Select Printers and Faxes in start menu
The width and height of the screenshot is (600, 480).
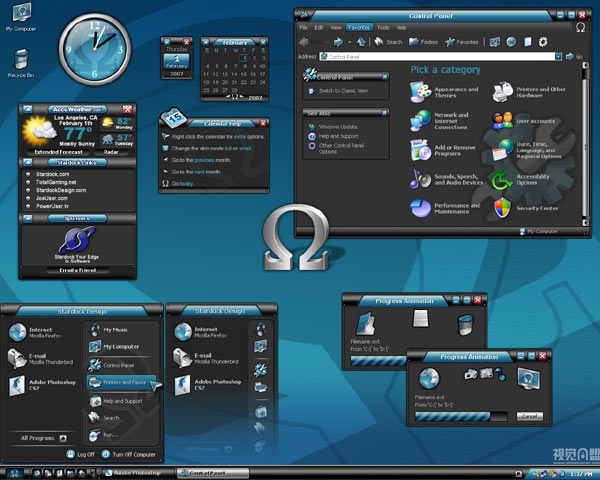(122, 382)
